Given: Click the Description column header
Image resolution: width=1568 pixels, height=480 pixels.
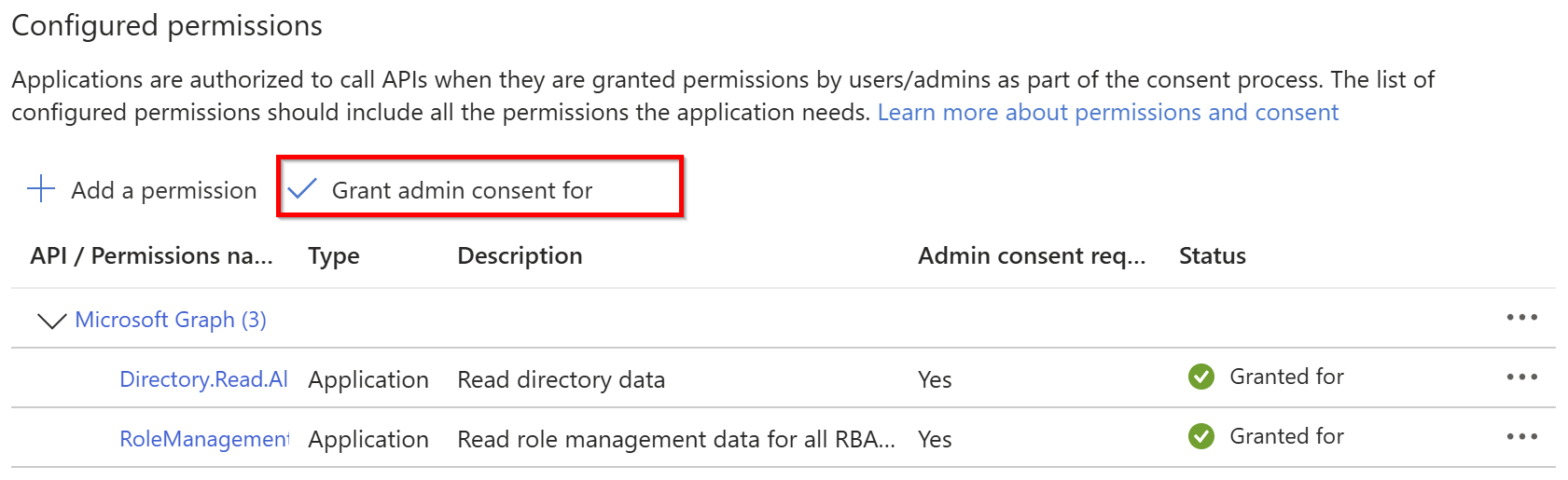Looking at the screenshot, I should [x=520, y=256].
